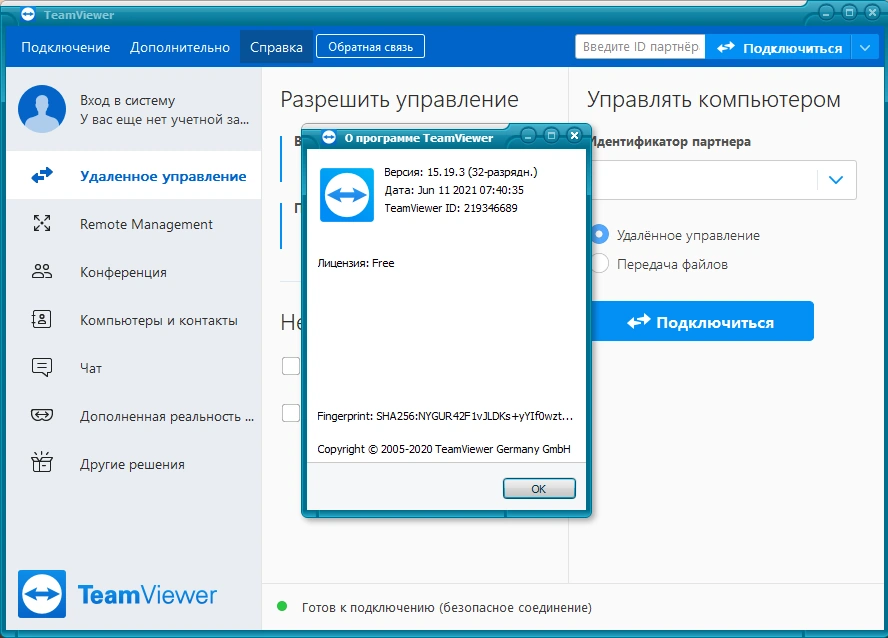The image size is (888, 638).
Task: Maximize the About dialog window
Action: (551, 135)
